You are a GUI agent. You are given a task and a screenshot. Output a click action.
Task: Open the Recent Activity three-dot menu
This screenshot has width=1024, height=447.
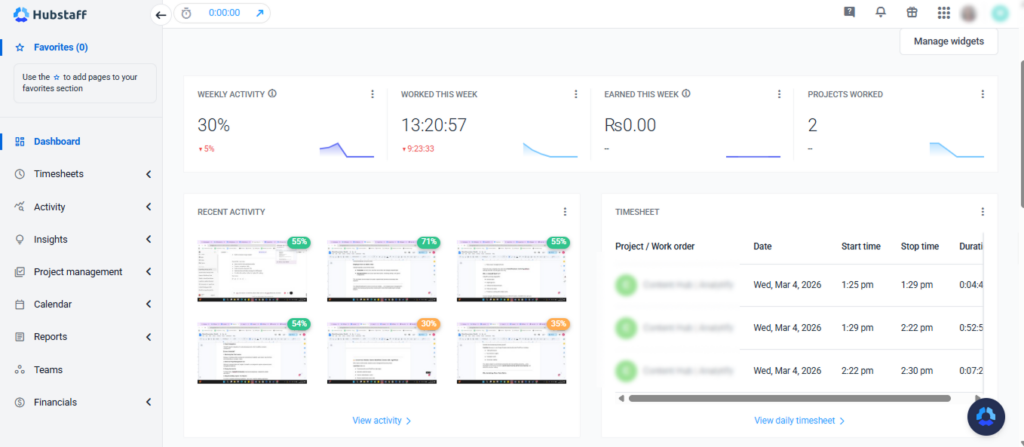(565, 212)
